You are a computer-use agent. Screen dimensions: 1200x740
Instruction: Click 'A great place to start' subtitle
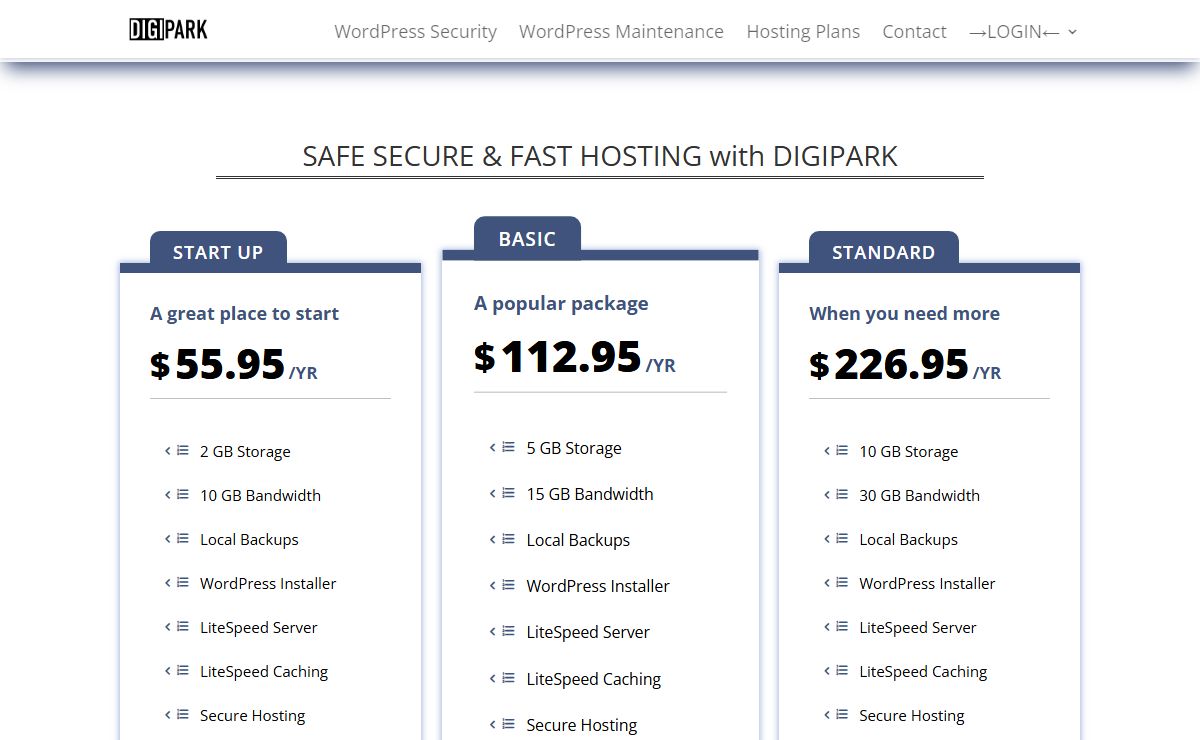coord(244,313)
